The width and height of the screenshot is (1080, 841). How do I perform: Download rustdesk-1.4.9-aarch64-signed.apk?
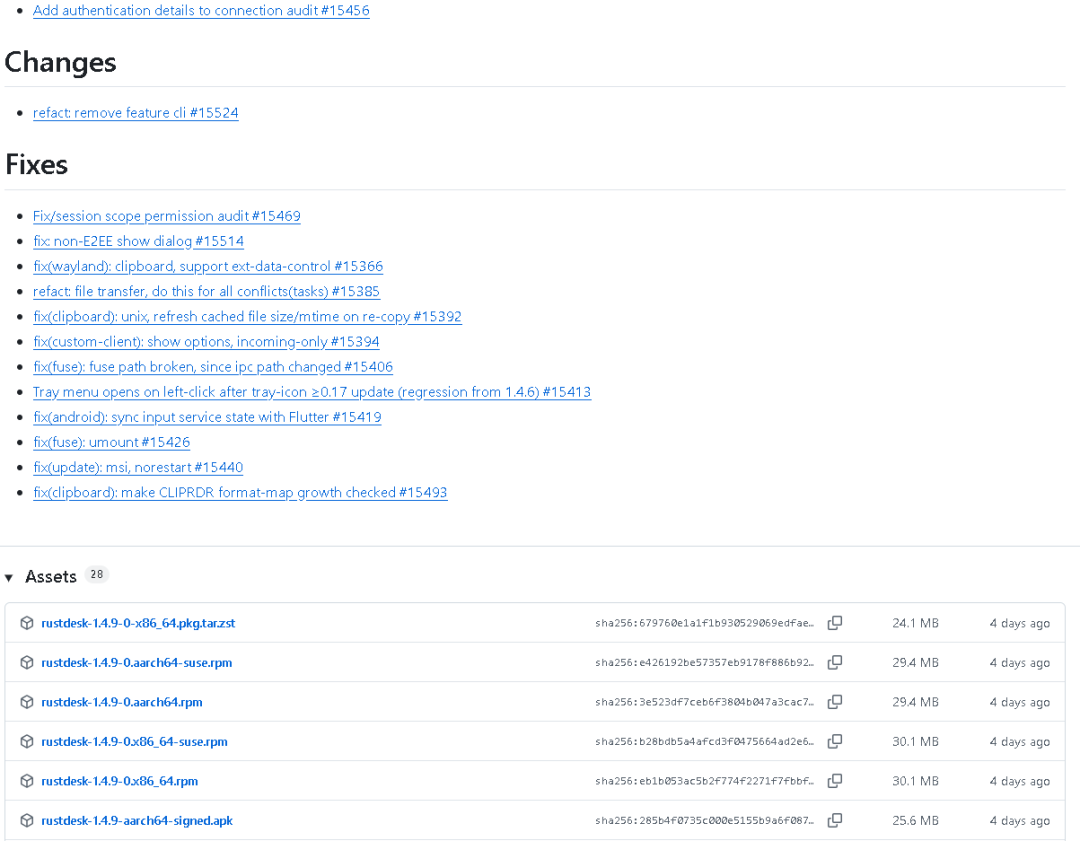[x=136, y=820]
